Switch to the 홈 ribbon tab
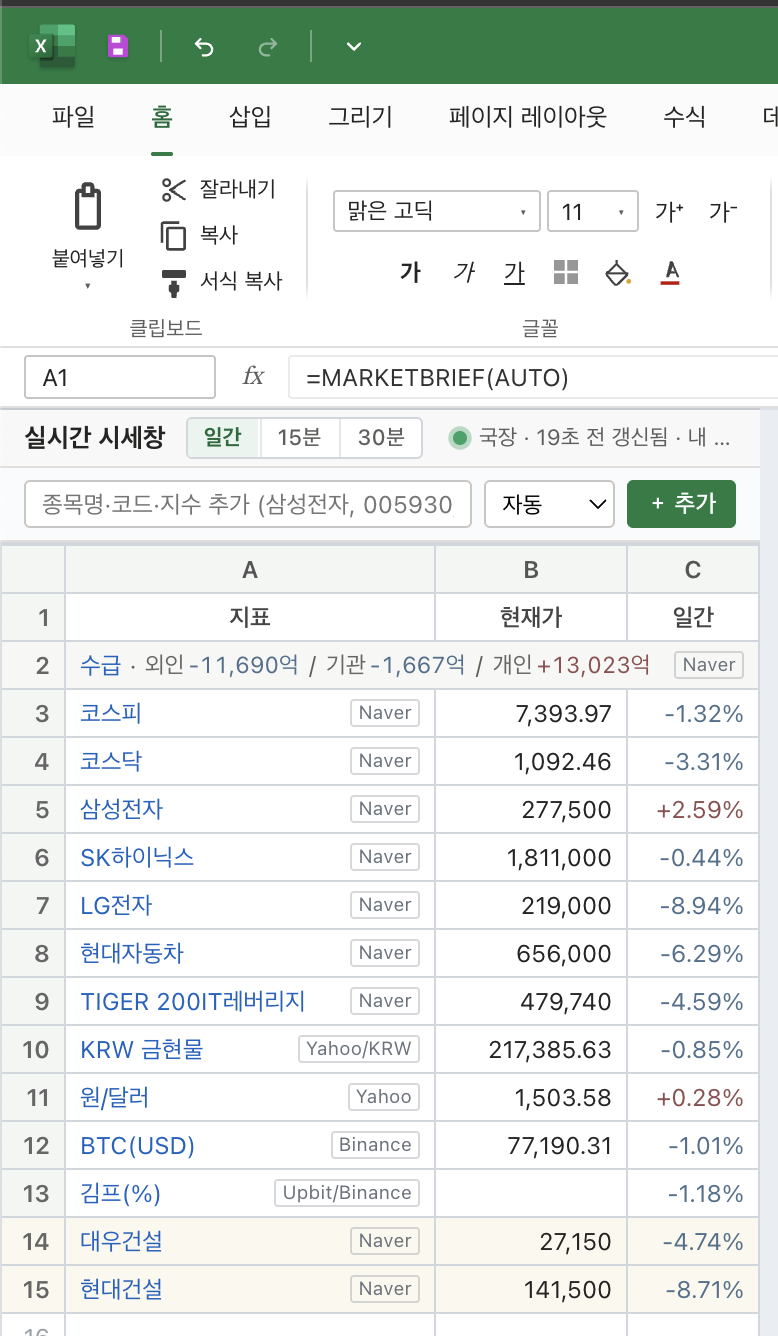778x1336 pixels. 162,117
